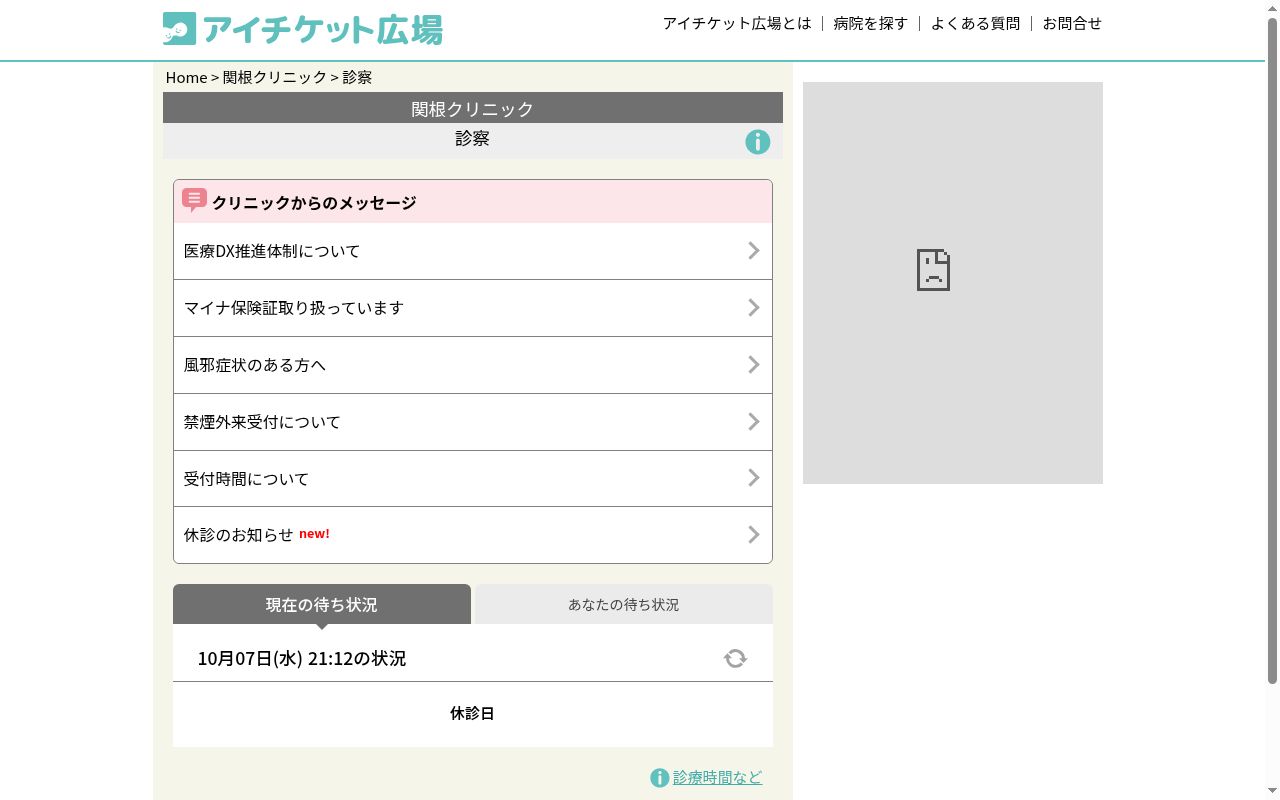This screenshot has width=1280, height=800.
Task: Click the broken image placeholder icon
Action: [x=933, y=270]
